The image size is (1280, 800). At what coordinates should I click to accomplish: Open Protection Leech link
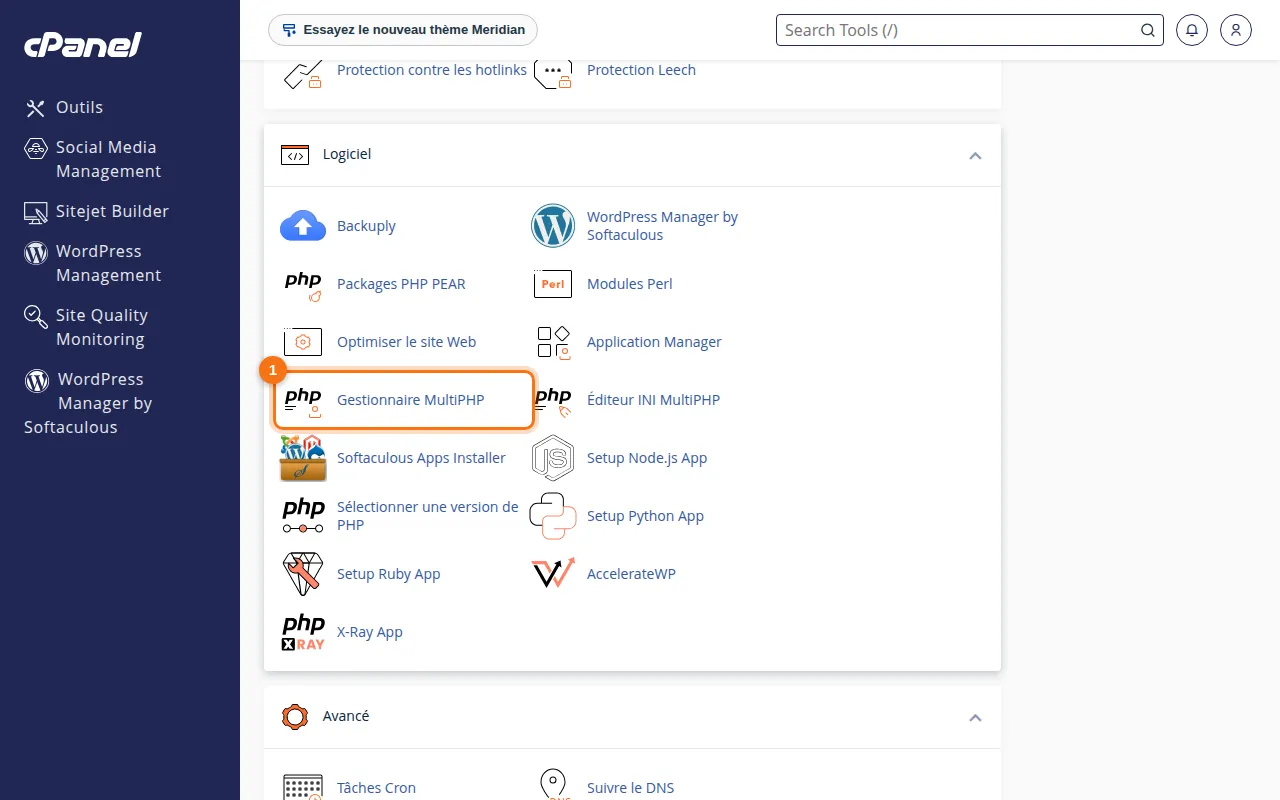[x=641, y=70]
